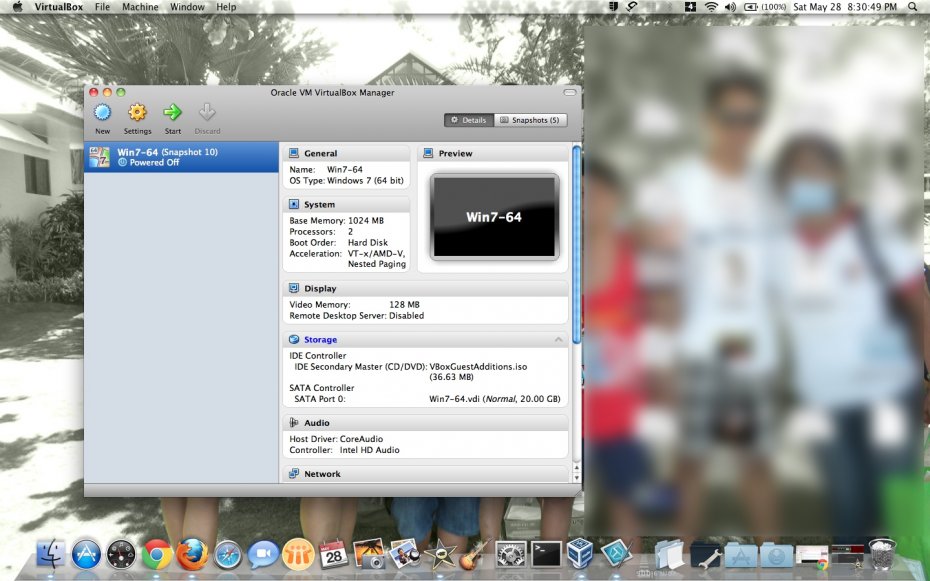Open Dashboard from the dock
The width and height of the screenshot is (930, 581).
coord(121,555)
